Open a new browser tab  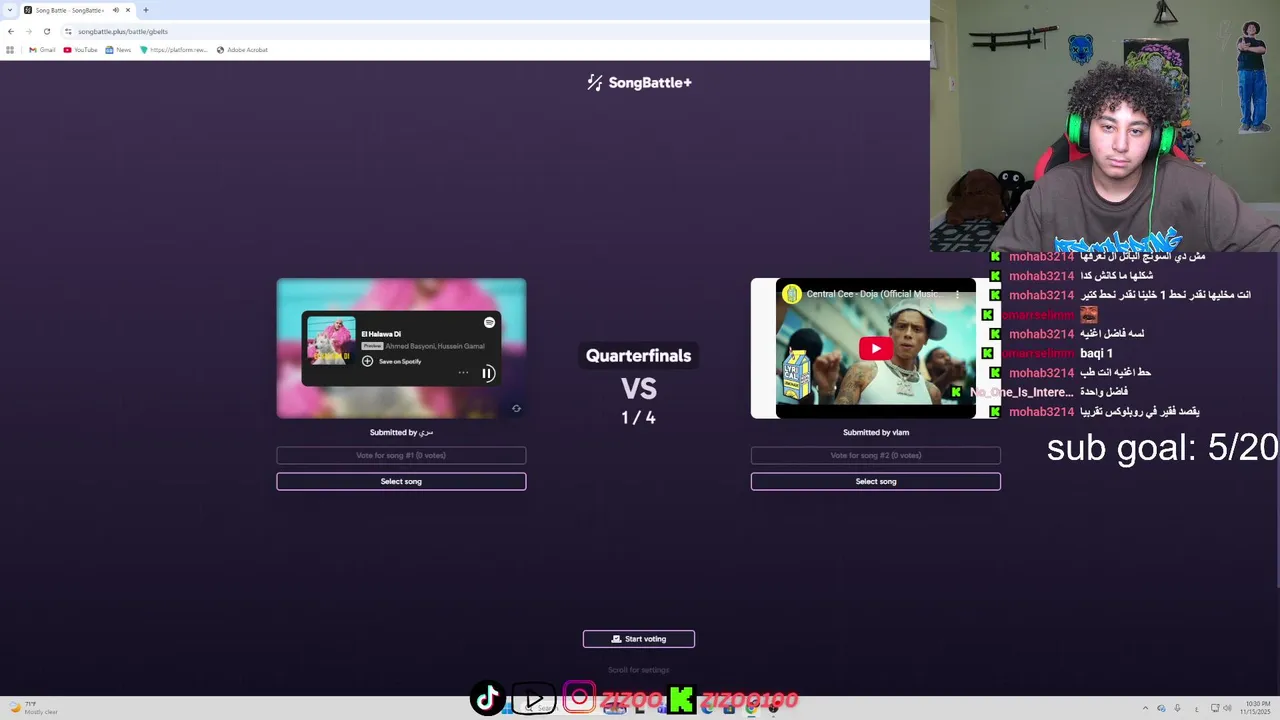[x=146, y=10]
